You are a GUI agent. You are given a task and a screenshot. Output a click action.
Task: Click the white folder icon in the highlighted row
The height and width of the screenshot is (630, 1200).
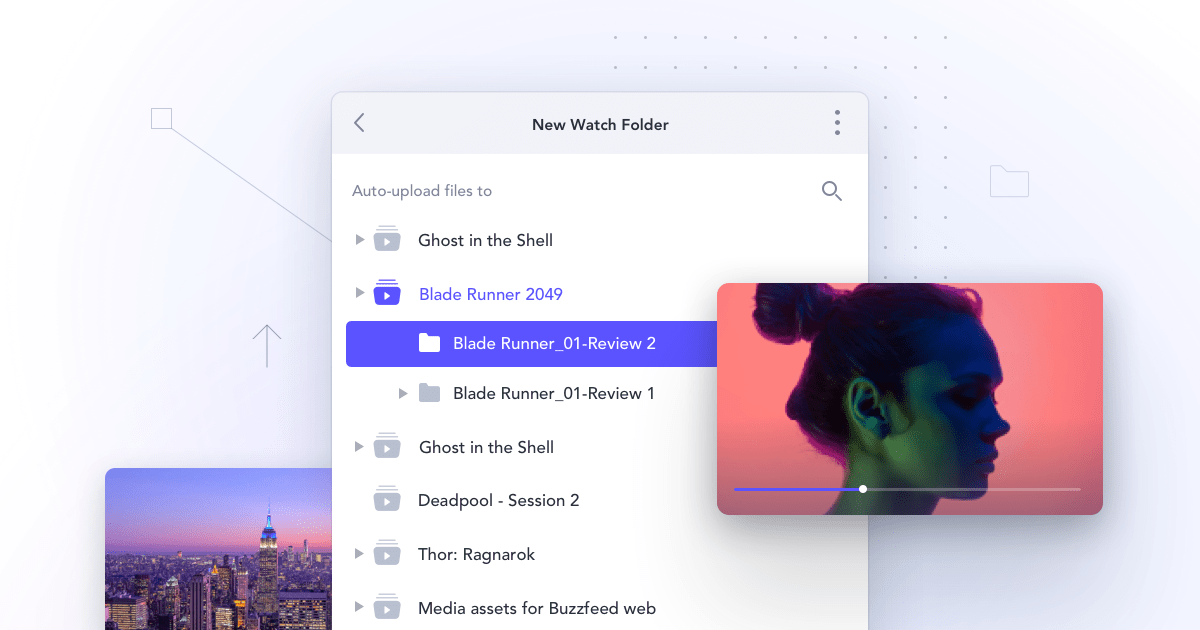(429, 343)
